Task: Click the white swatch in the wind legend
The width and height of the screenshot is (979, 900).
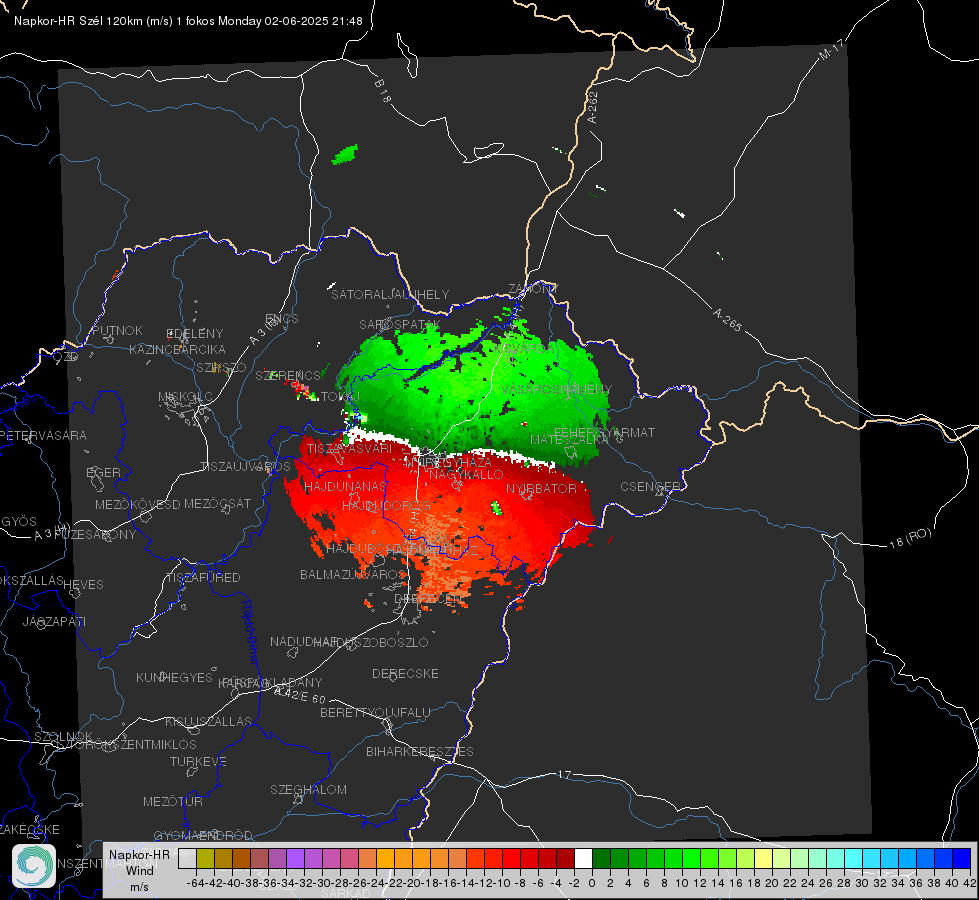Action: [x=583, y=858]
